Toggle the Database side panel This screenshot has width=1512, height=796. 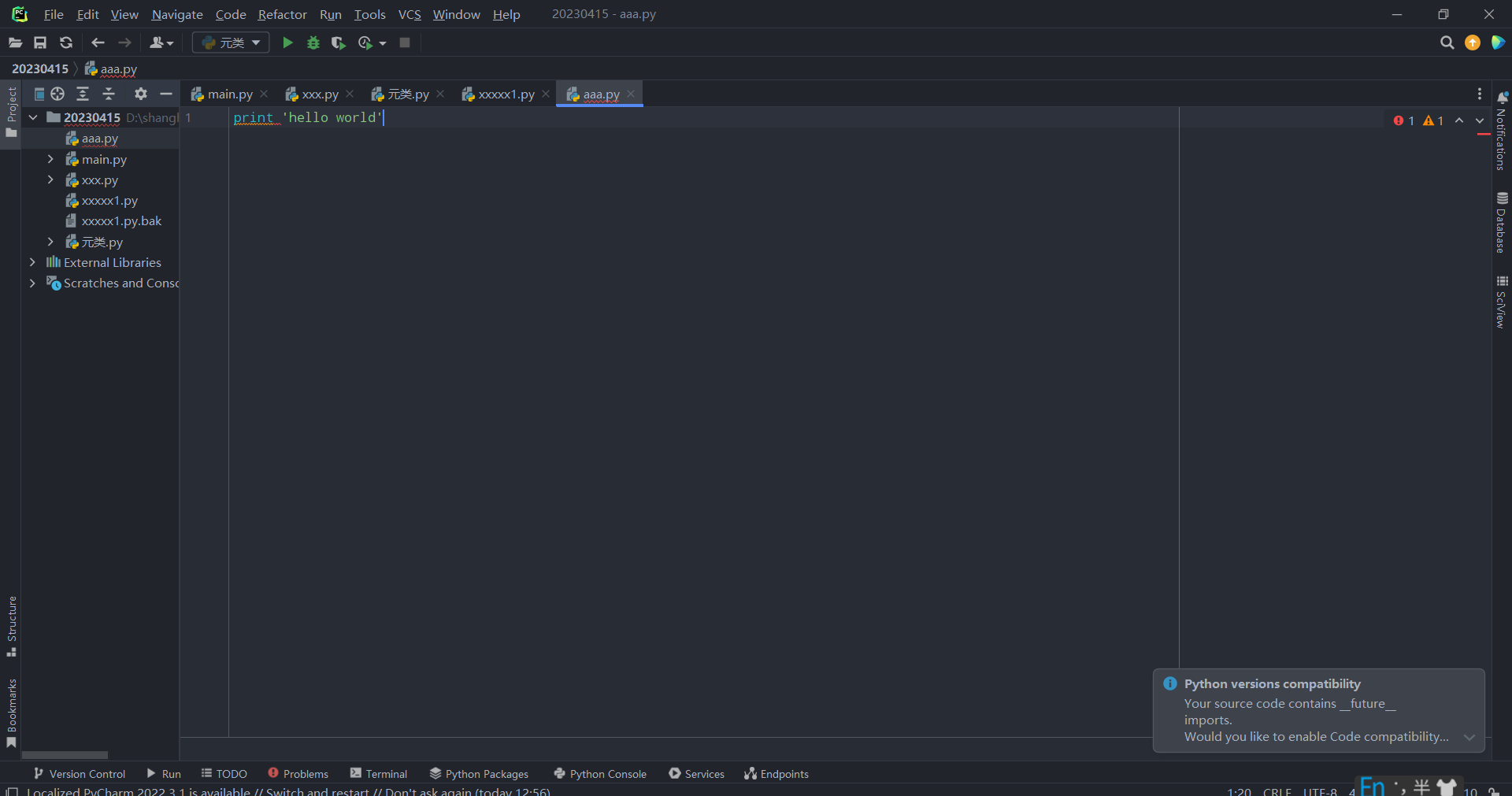click(1502, 223)
